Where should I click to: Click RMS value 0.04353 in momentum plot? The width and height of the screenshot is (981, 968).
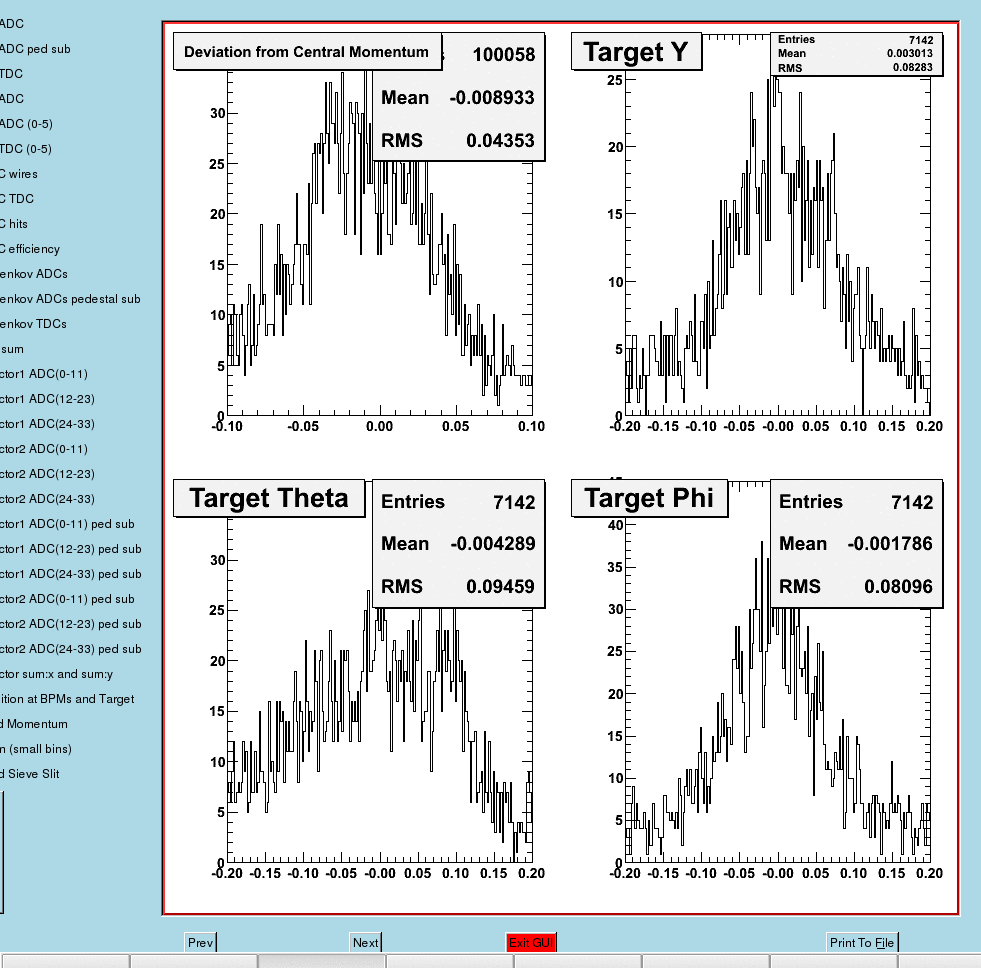tap(501, 141)
